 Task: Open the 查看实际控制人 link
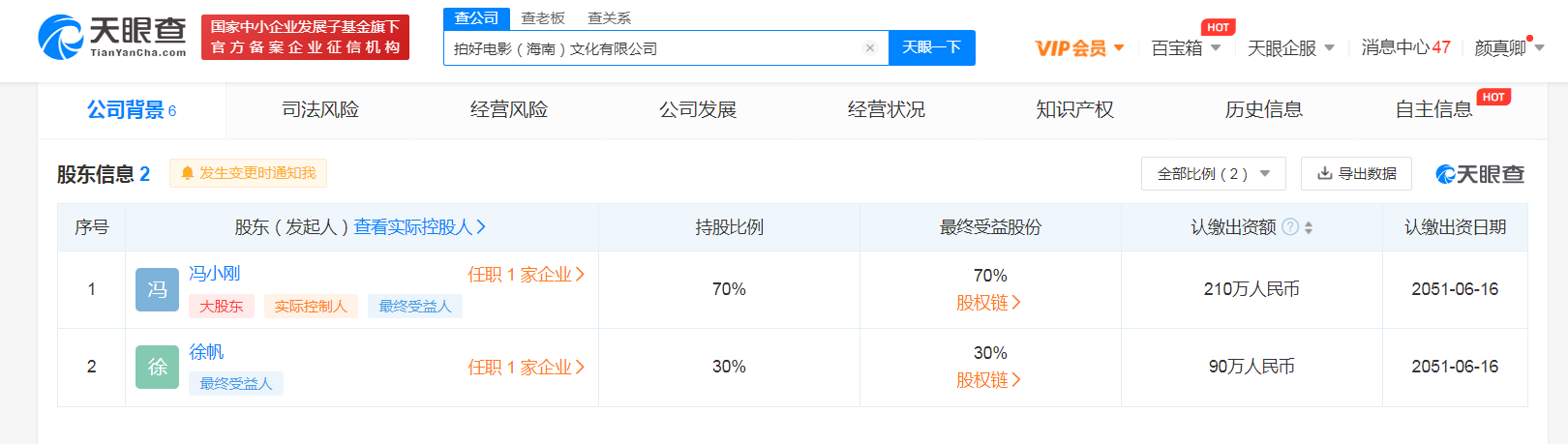tap(419, 227)
